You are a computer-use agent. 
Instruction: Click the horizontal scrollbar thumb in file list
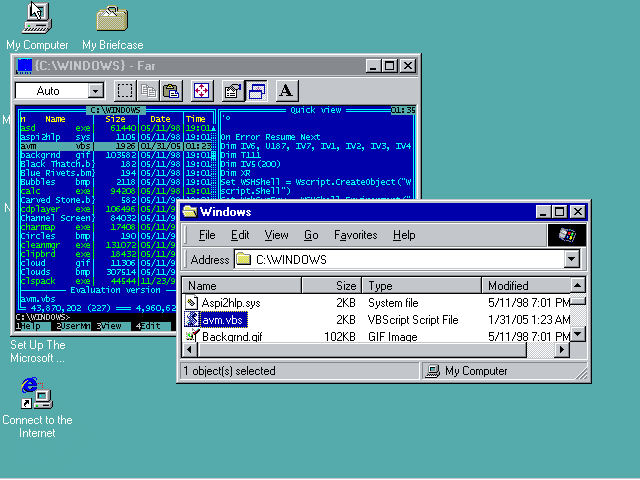pyautogui.click(x=362, y=350)
